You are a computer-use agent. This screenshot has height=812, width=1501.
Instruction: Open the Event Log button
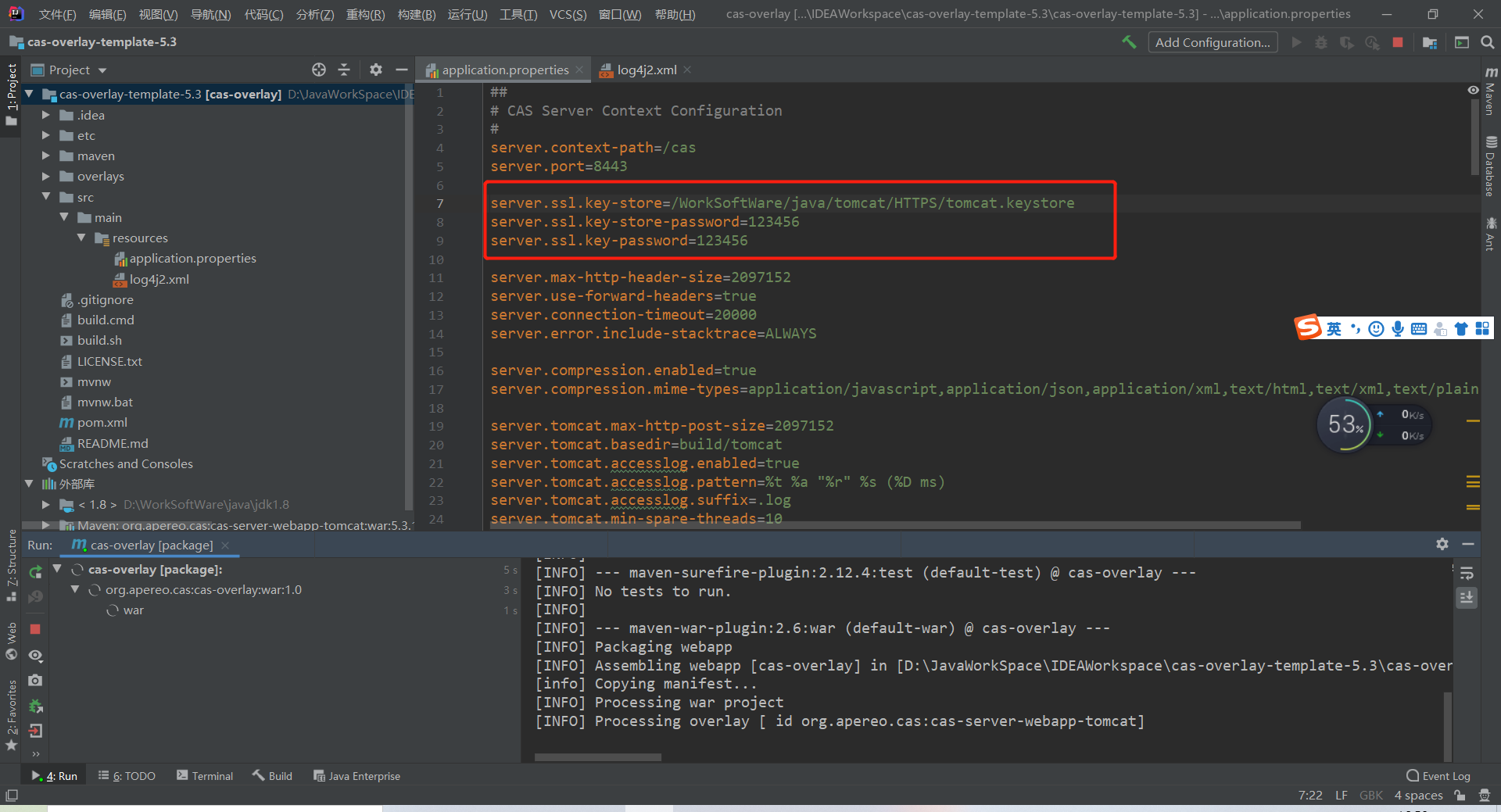point(1438,776)
